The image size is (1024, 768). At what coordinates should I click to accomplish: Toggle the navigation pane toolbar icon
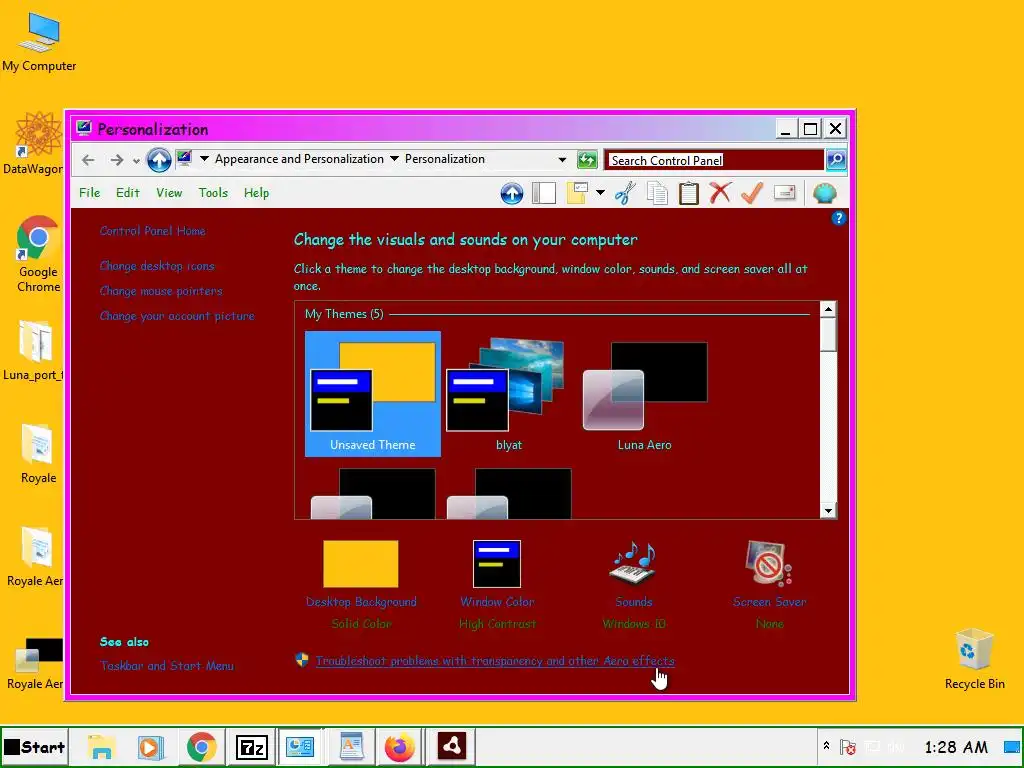click(x=544, y=193)
